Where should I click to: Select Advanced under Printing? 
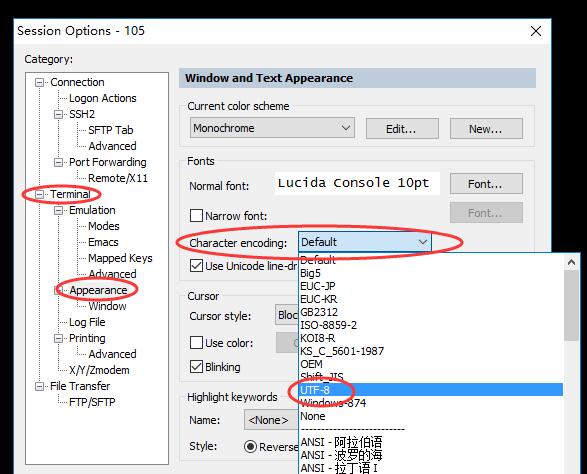112,354
